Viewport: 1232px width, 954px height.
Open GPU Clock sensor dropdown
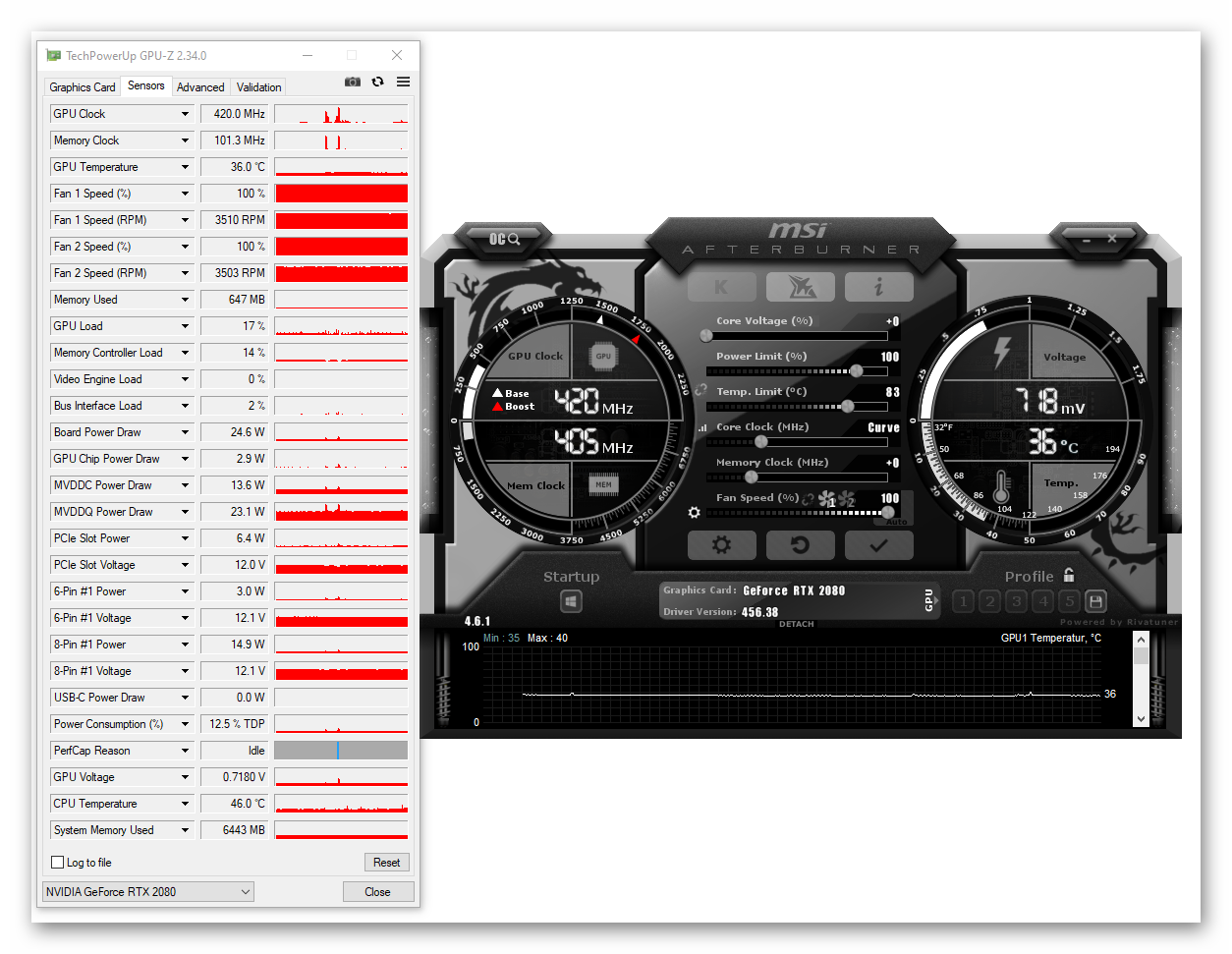pos(185,114)
